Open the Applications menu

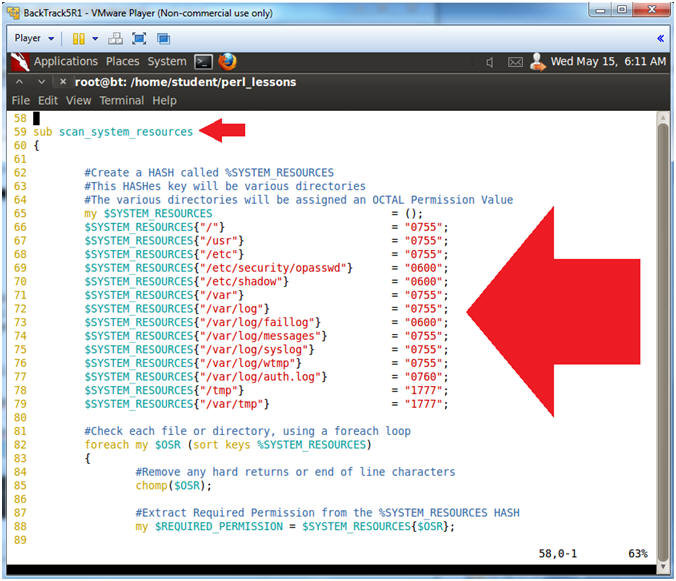coord(66,62)
